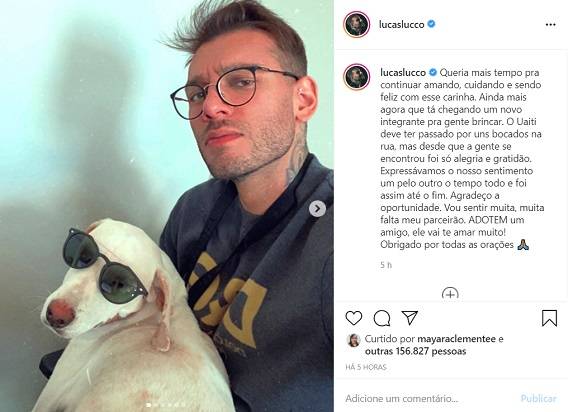Screen dimensions: 568x412
Task: Save the post with the bookmark icon
Action: coord(549,318)
